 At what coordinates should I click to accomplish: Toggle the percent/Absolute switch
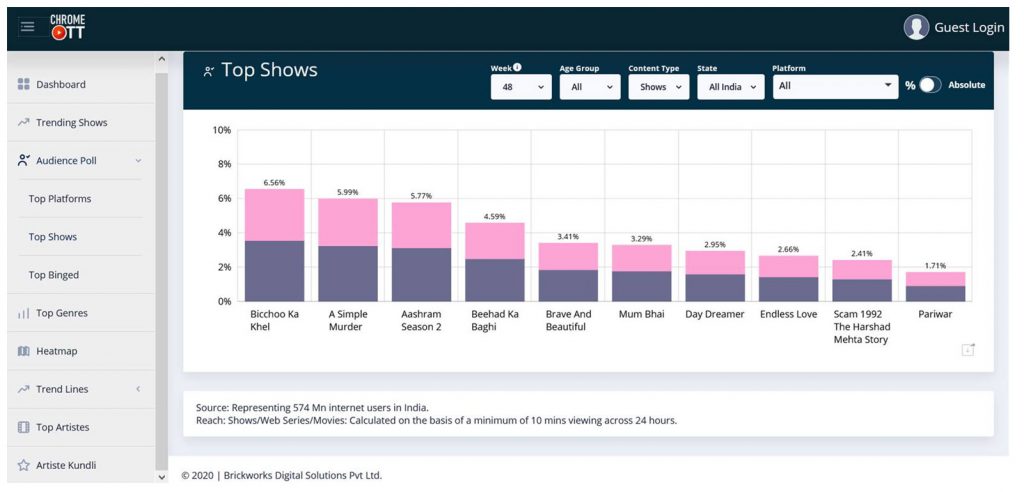tap(930, 86)
